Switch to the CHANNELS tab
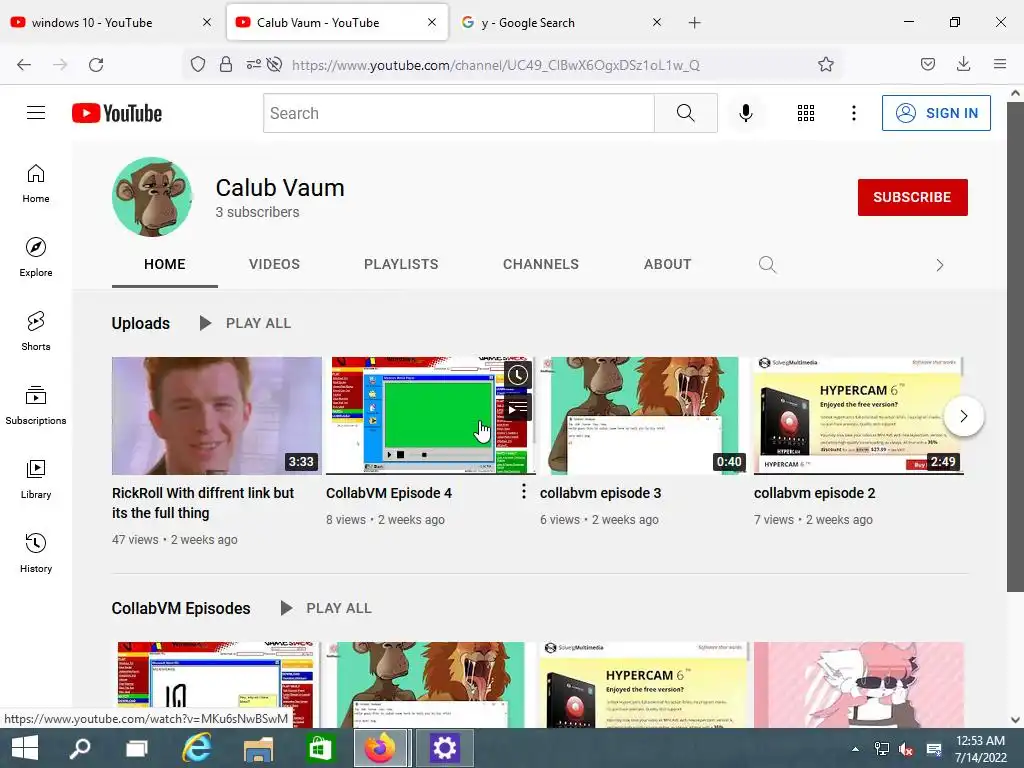Image resolution: width=1024 pixels, height=768 pixels. (541, 264)
